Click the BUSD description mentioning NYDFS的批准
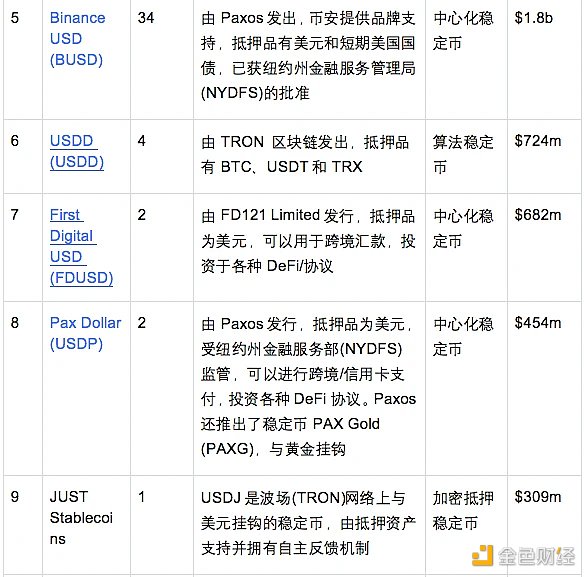Image resolution: width=586 pixels, height=577 pixels. coord(308,55)
